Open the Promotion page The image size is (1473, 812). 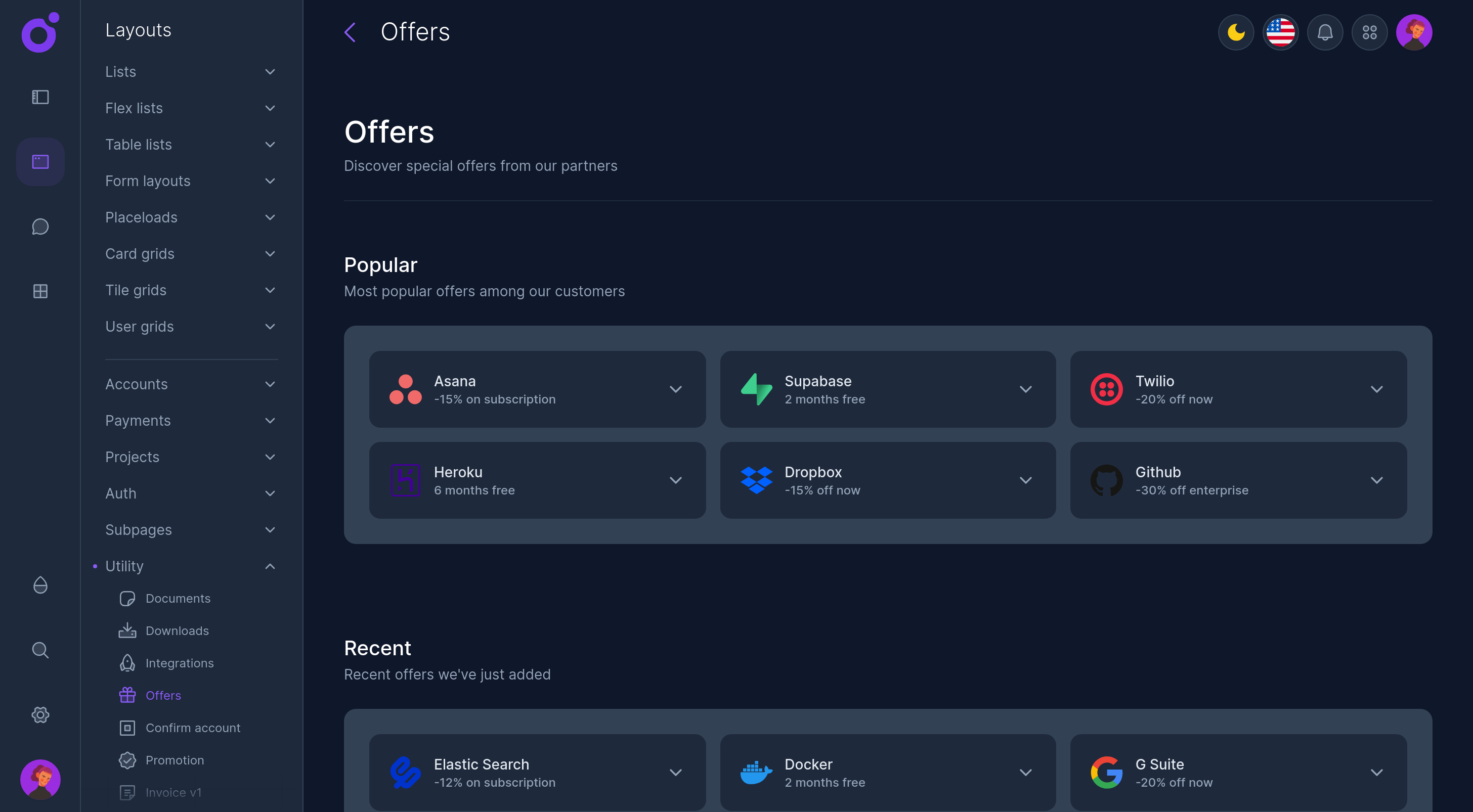click(x=175, y=760)
